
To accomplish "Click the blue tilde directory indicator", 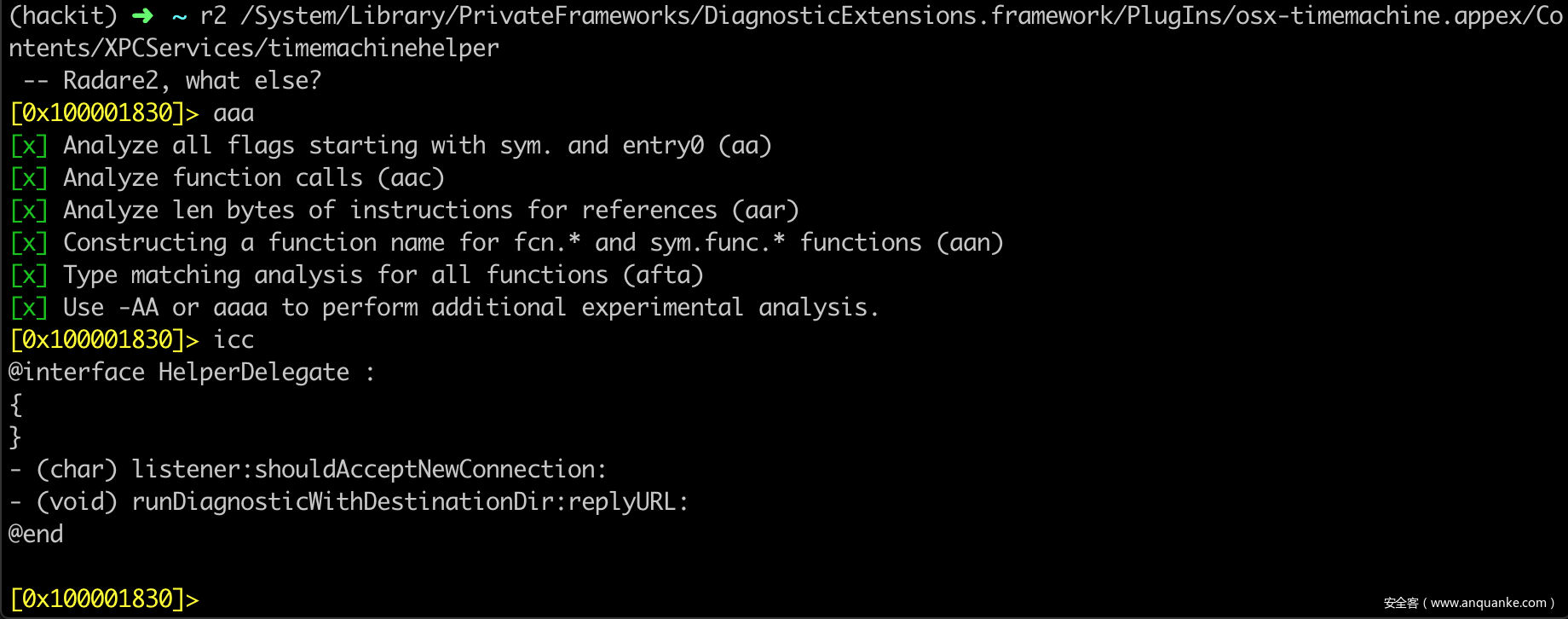I will 179,16.
